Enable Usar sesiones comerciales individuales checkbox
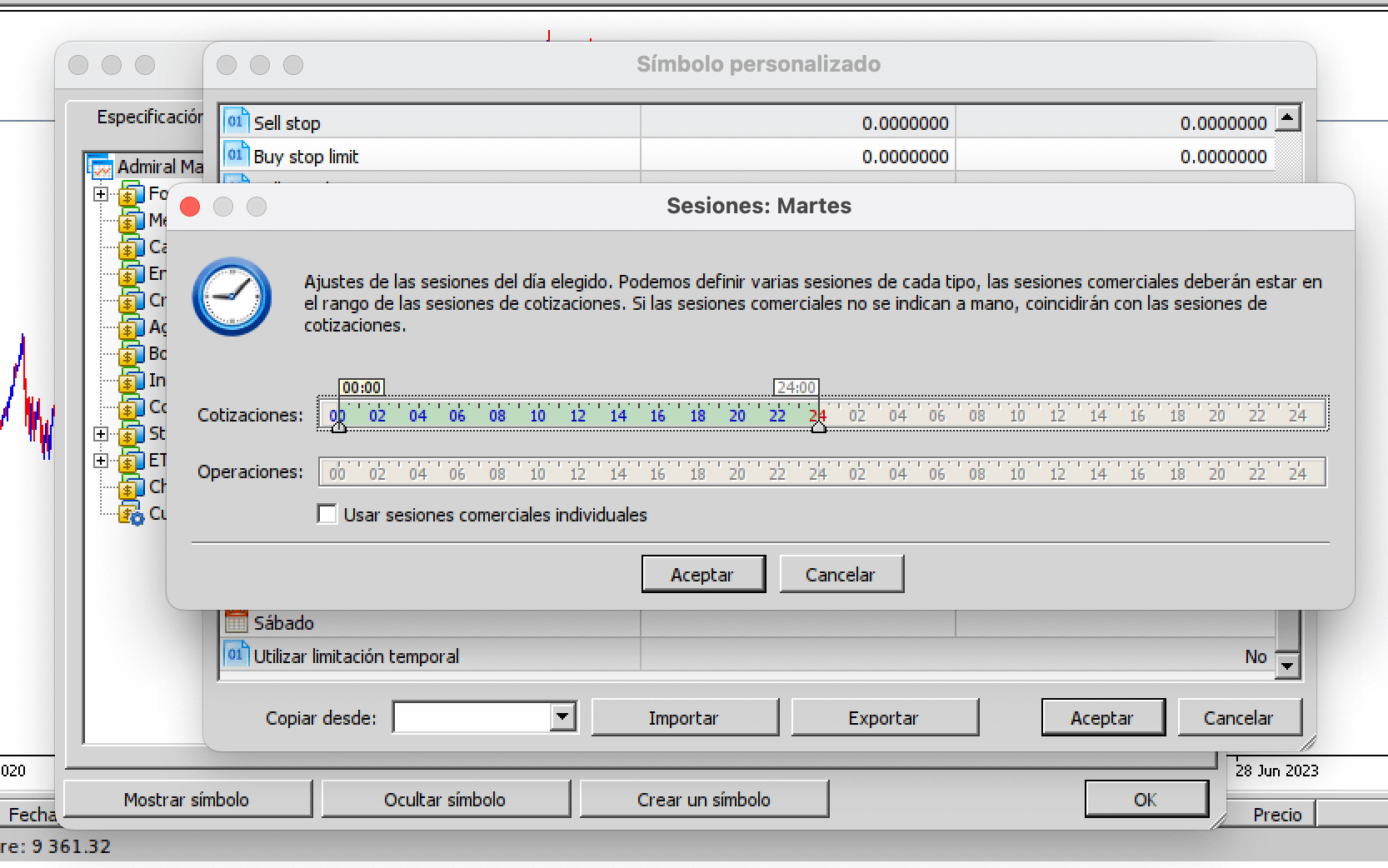 coord(327,514)
